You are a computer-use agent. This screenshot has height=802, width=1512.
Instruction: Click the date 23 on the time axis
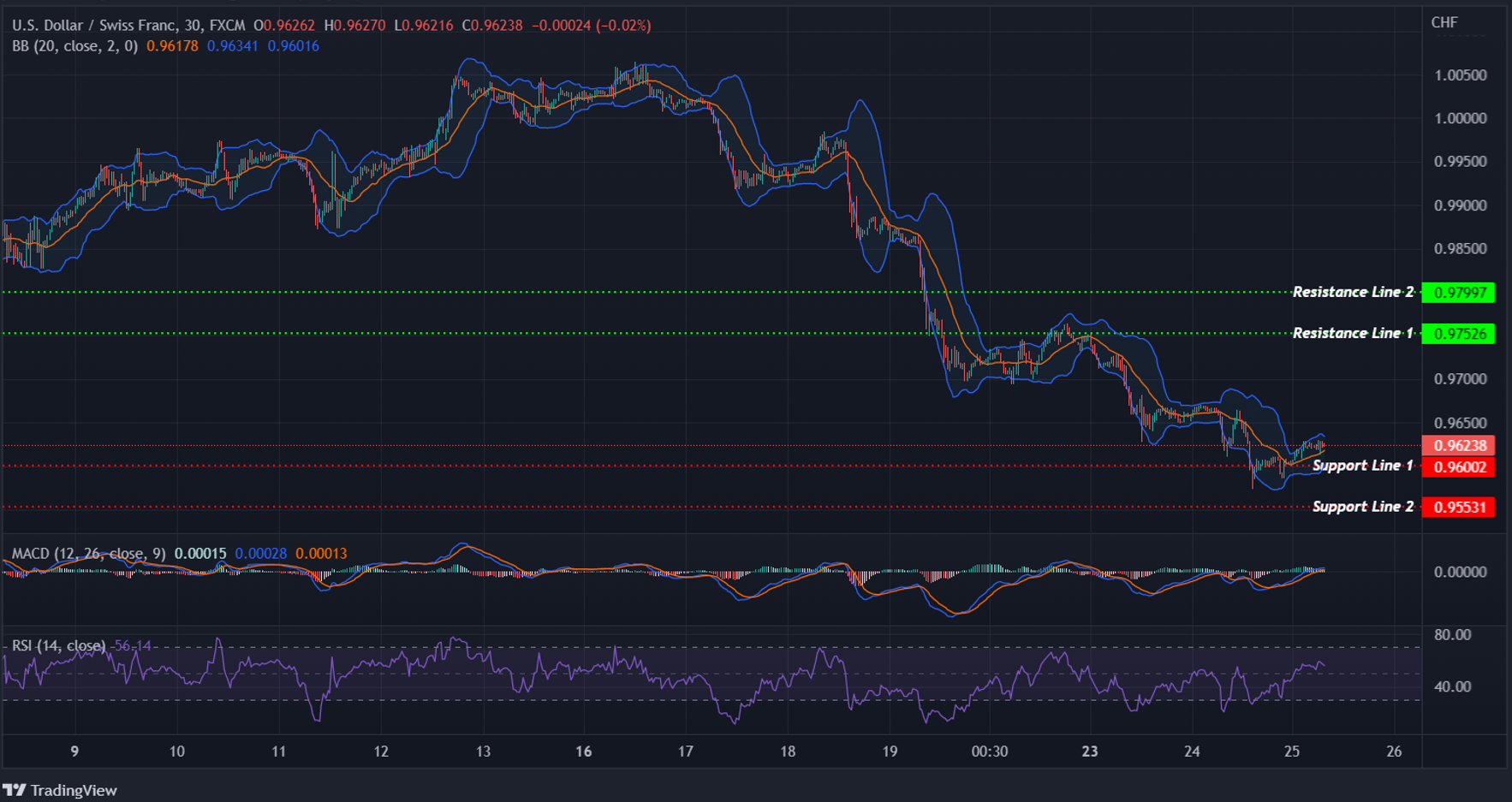[x=1089, y=752]
